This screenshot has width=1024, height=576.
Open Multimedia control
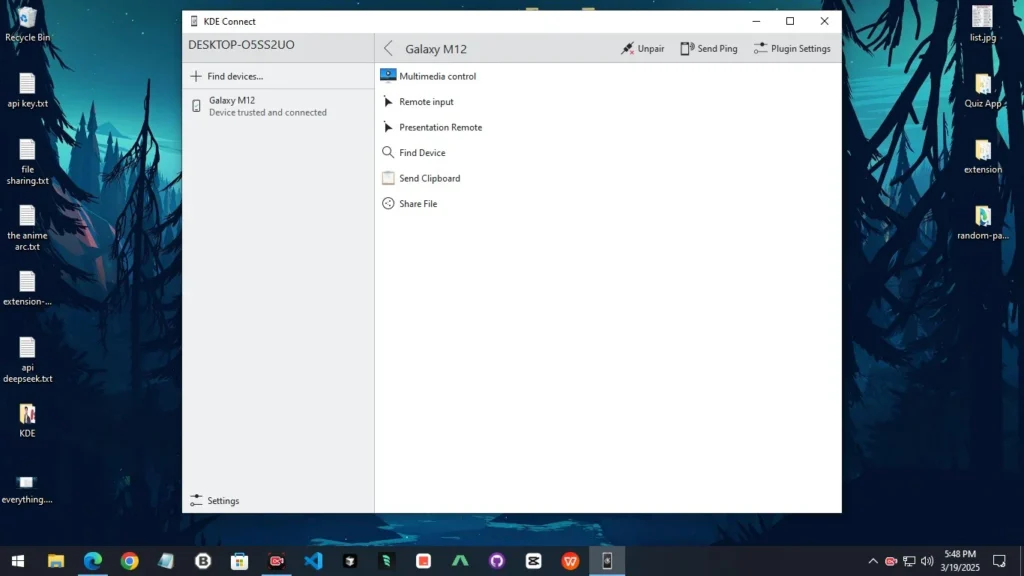[x=428, y=76]
